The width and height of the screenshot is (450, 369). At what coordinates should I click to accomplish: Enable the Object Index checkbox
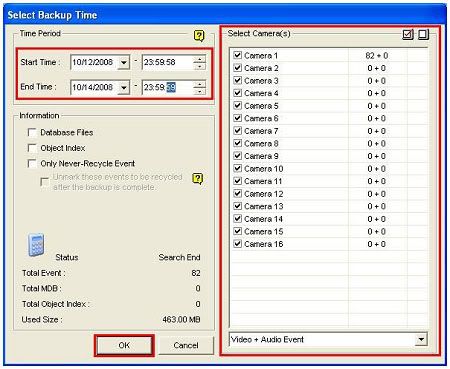pyautogui.click(x=32, y=148)
